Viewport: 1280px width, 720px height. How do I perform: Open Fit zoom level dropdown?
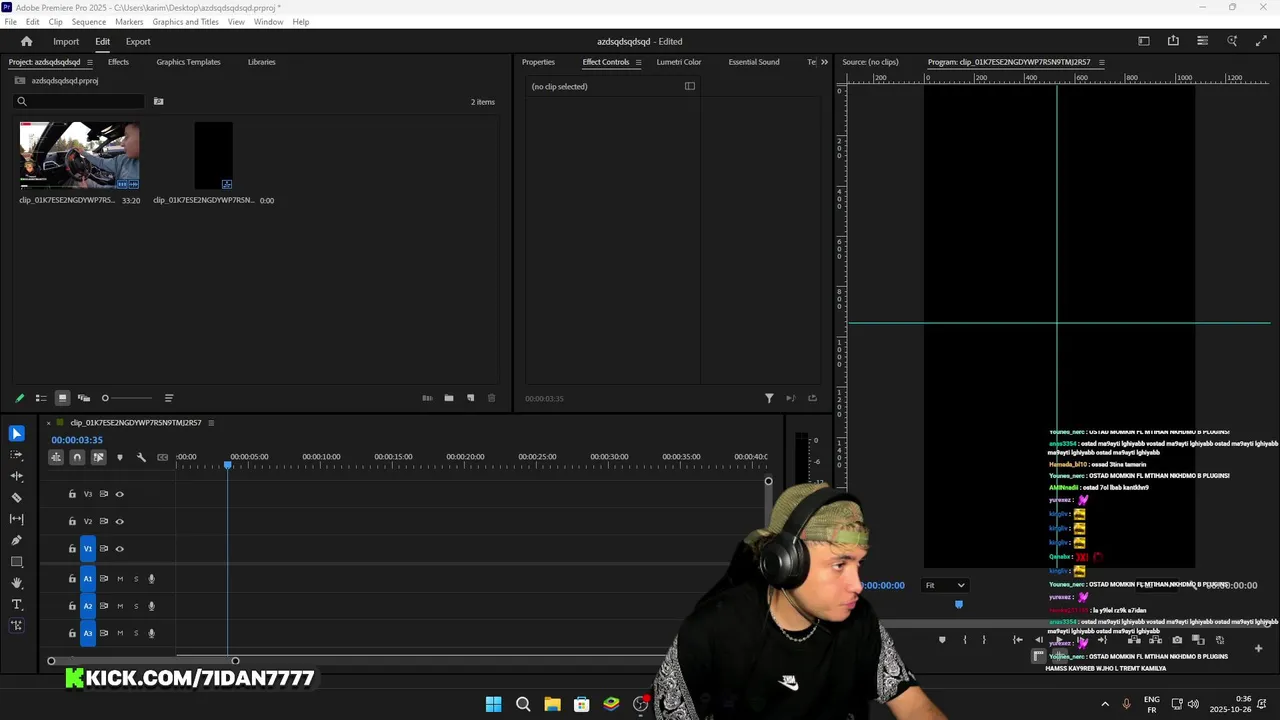(945, 585)
